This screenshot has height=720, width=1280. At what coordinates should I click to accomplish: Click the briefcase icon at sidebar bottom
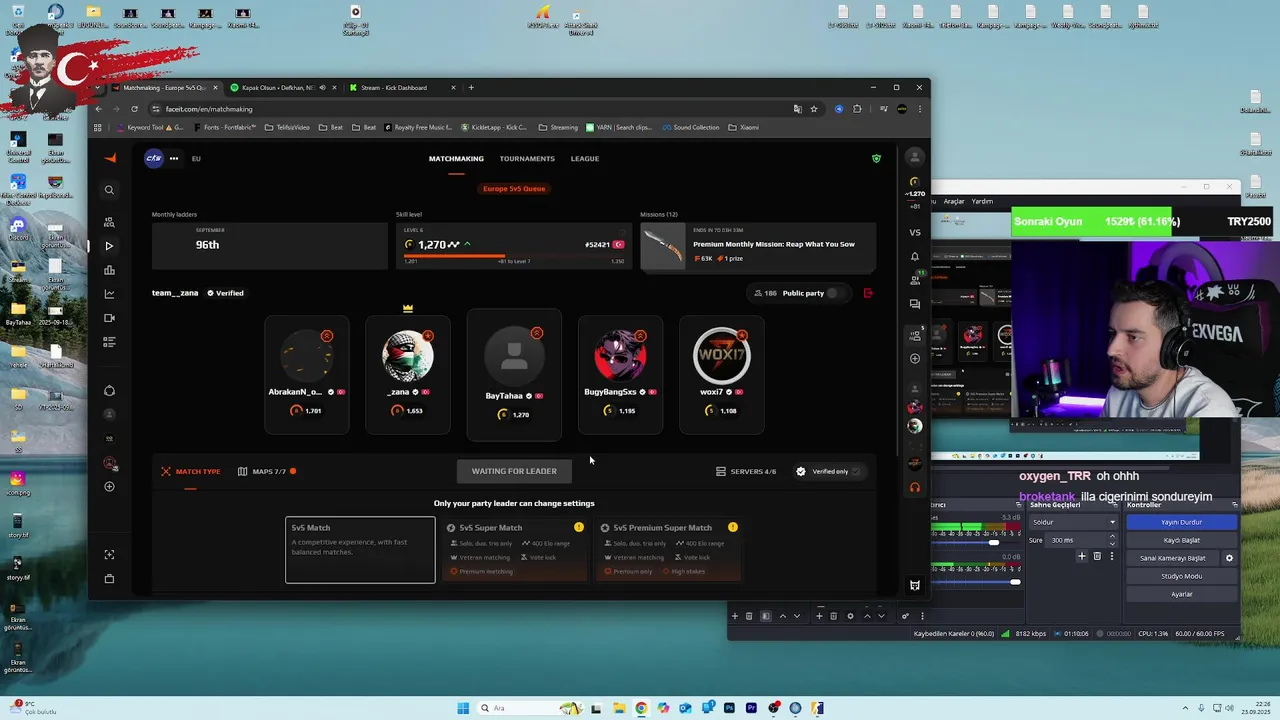[x=109, y=579]
